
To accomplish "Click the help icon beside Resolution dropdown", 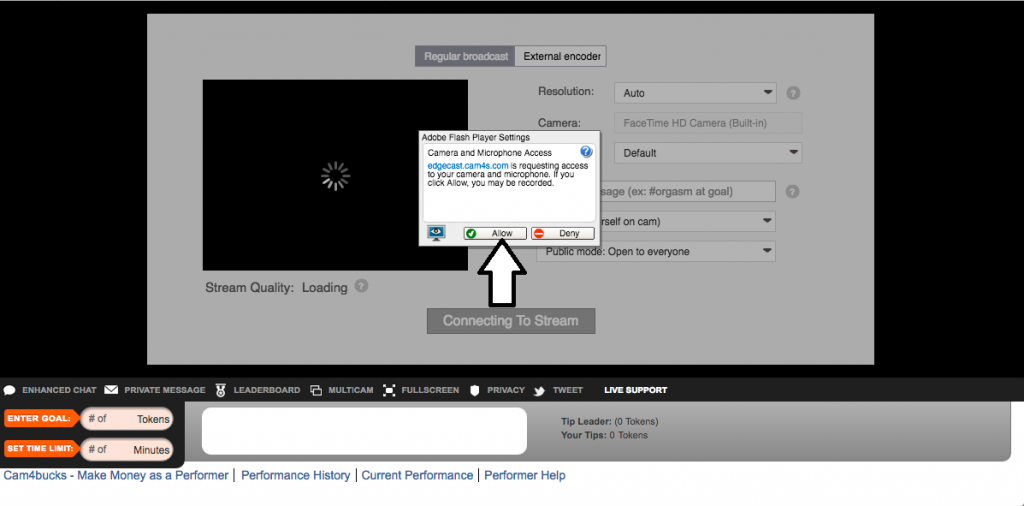I will 793,93.
